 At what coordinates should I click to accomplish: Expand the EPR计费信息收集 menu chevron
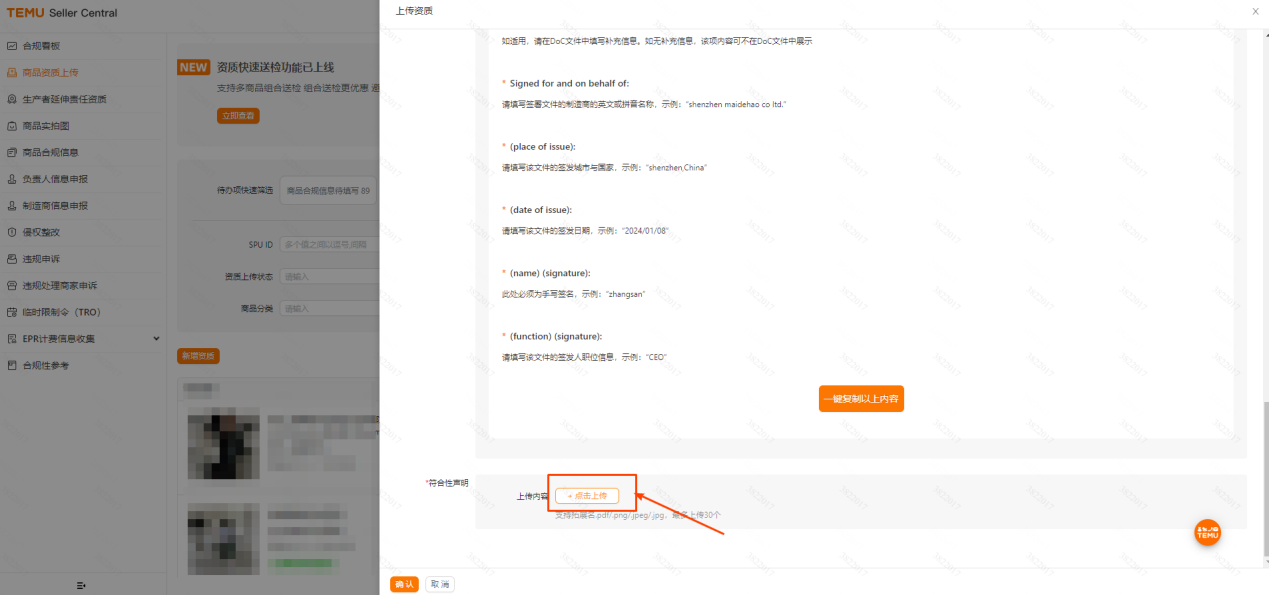click(x=156, y=338)
